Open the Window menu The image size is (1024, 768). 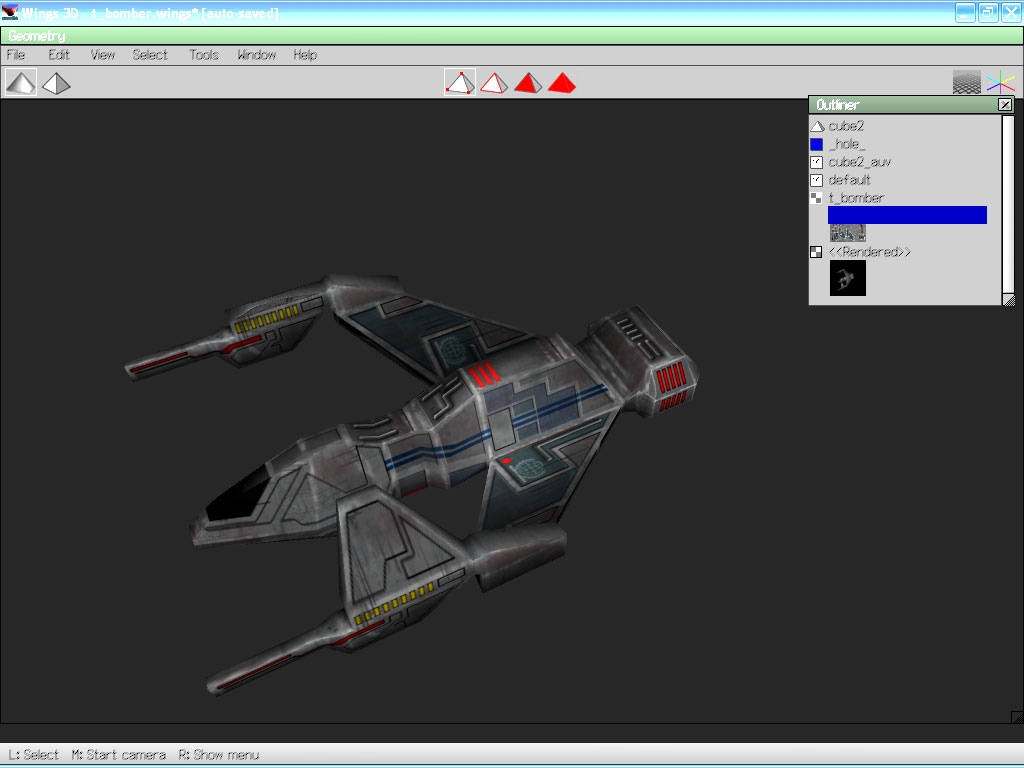pyautogui.click(x=256, y=55)
